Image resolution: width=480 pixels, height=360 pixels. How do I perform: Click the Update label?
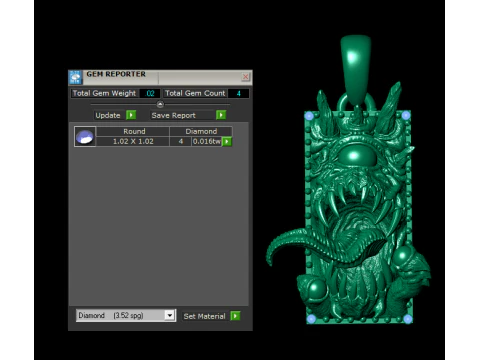click(x=108, y=115)
